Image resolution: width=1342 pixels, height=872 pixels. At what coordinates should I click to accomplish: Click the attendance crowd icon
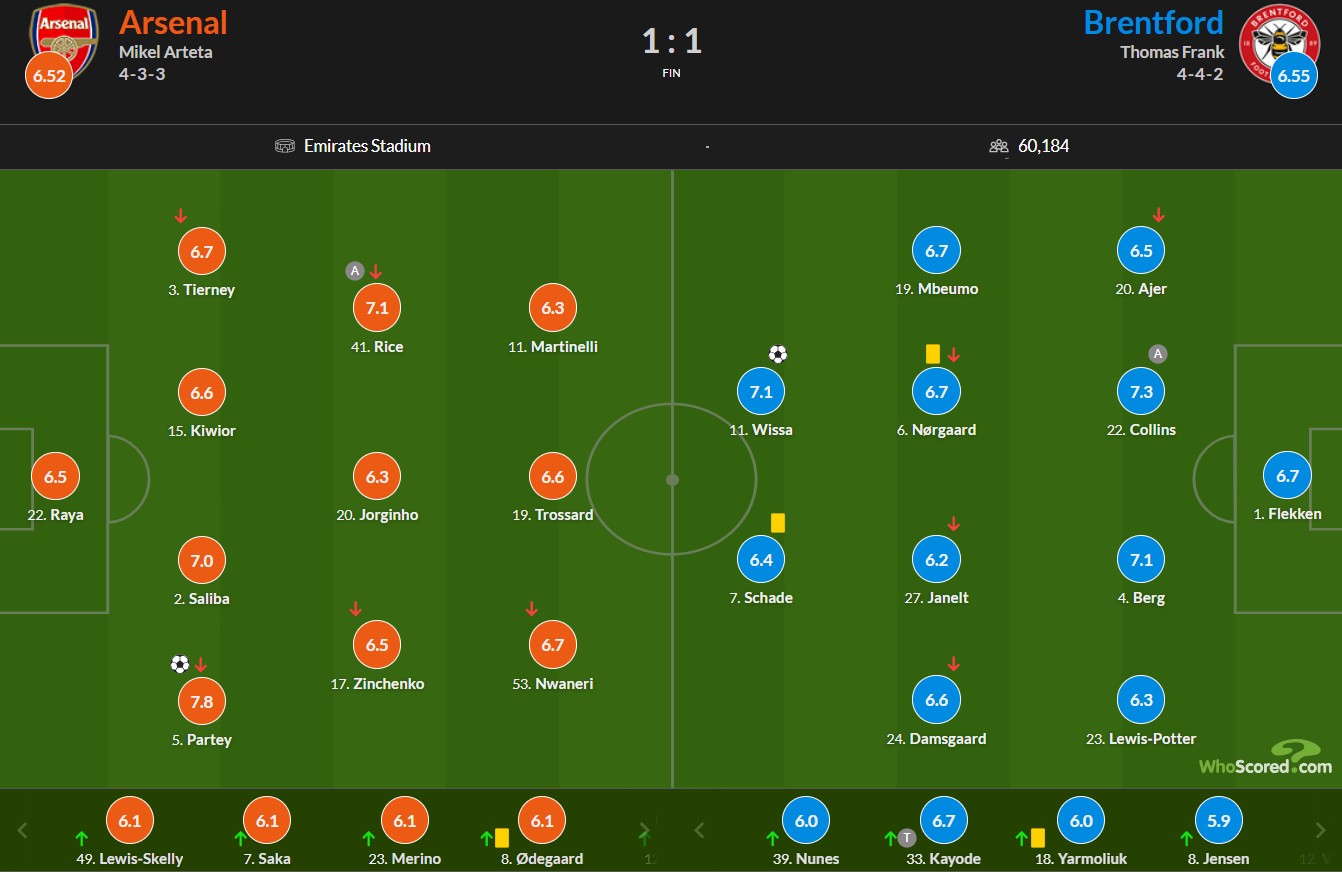click(999, 146)
